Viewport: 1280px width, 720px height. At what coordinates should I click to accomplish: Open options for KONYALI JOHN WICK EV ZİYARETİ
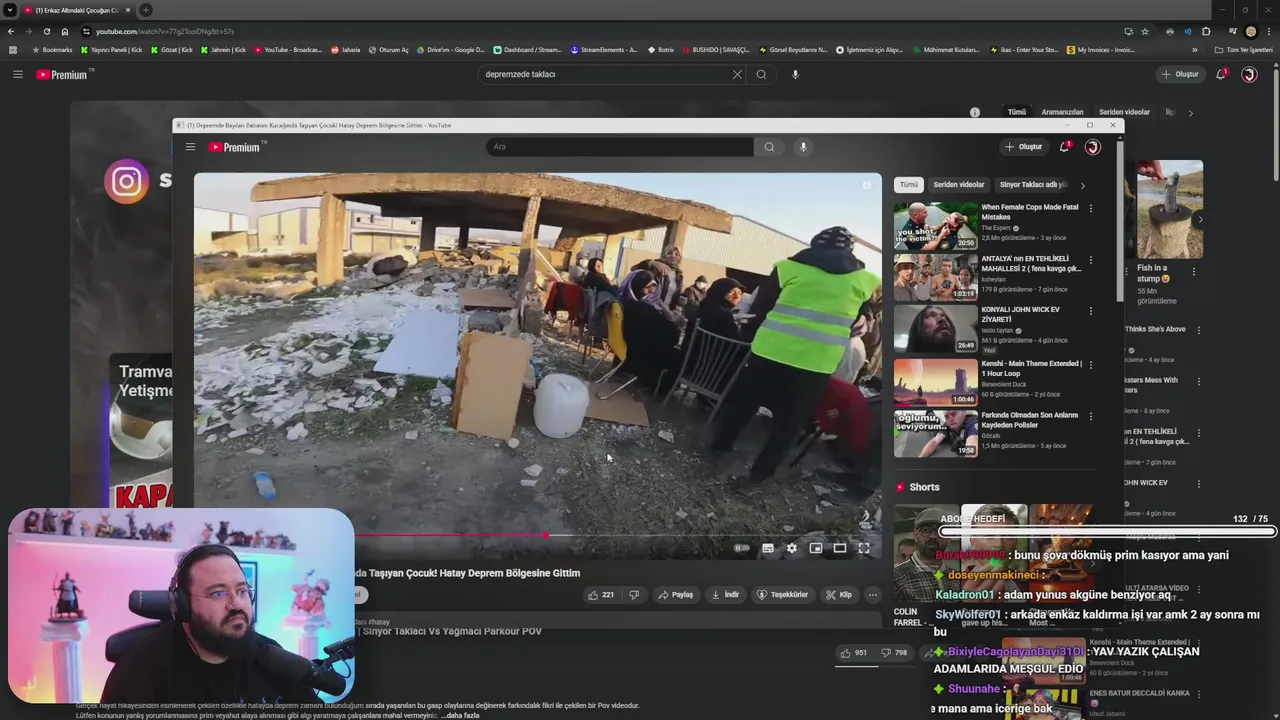click(x=1091, y=311)
